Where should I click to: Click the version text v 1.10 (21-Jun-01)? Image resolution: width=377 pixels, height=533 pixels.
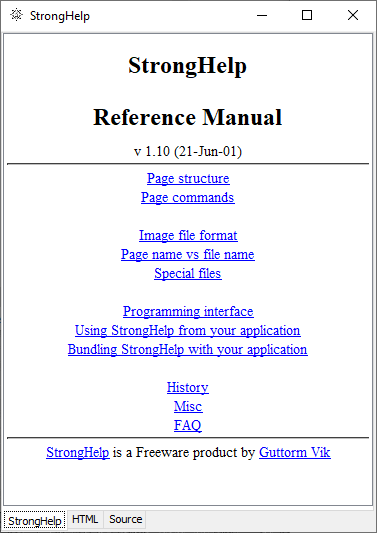(x=188, y=151)
